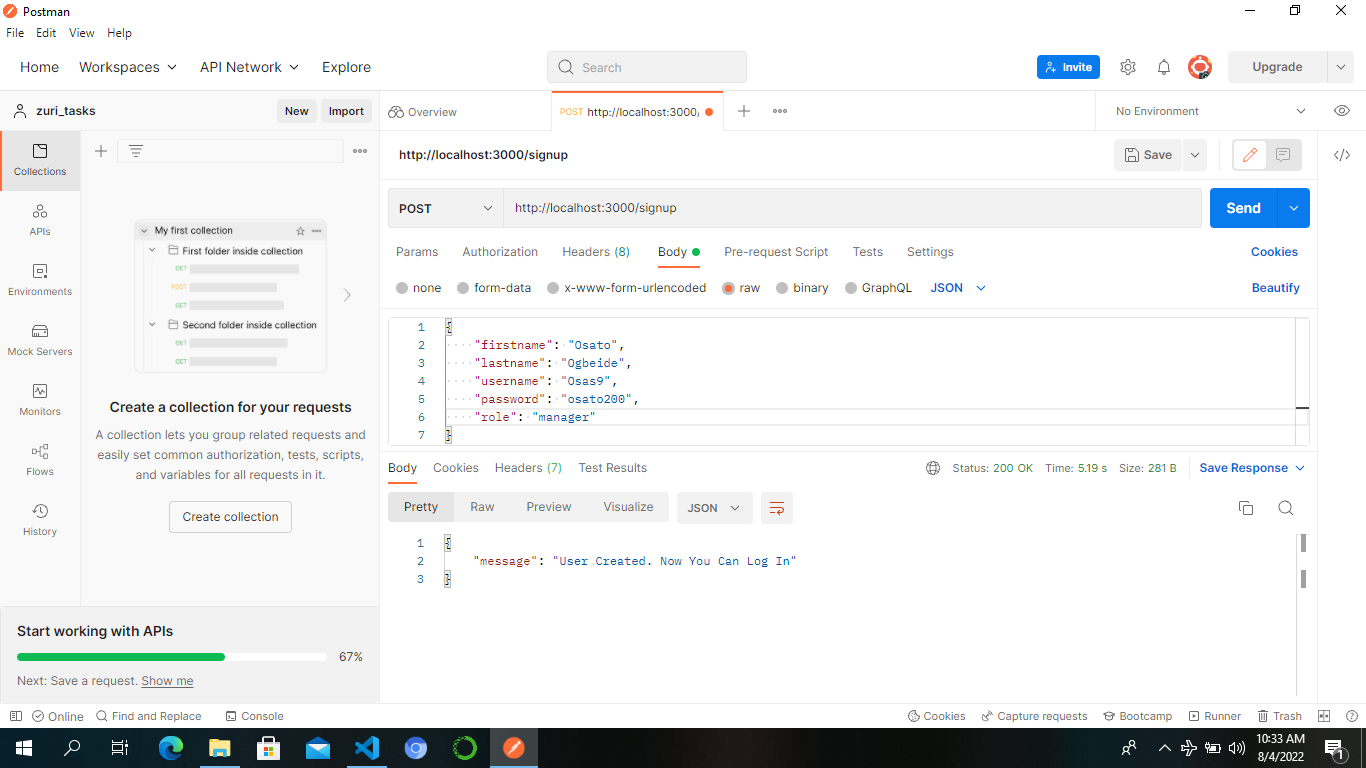Click the filter icon in collections search
The image size is (1366, 768).
tap(136, 151)
